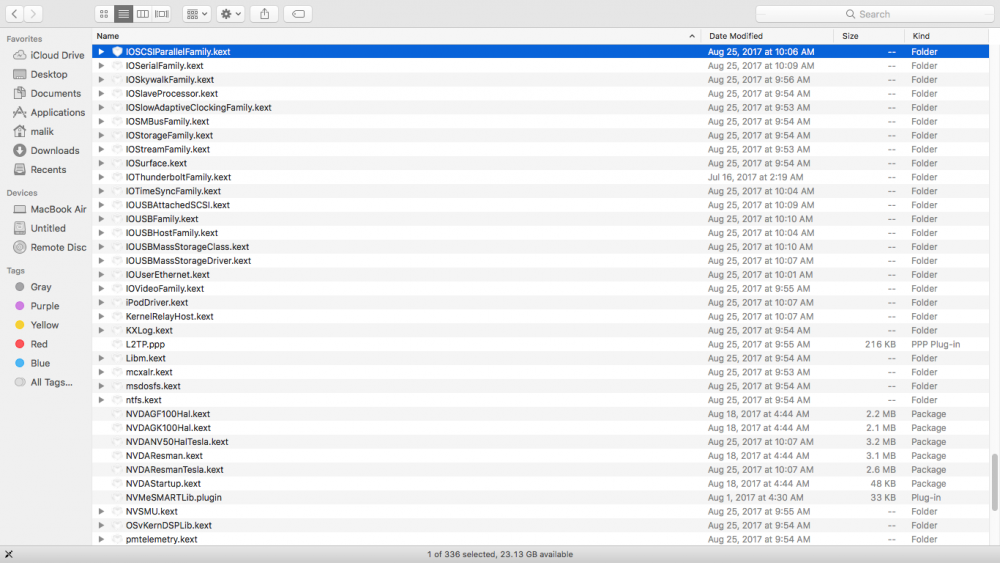Click the Edit Tags toolbar button
The height and width of the screenshot is (563, 1000).
297,14
